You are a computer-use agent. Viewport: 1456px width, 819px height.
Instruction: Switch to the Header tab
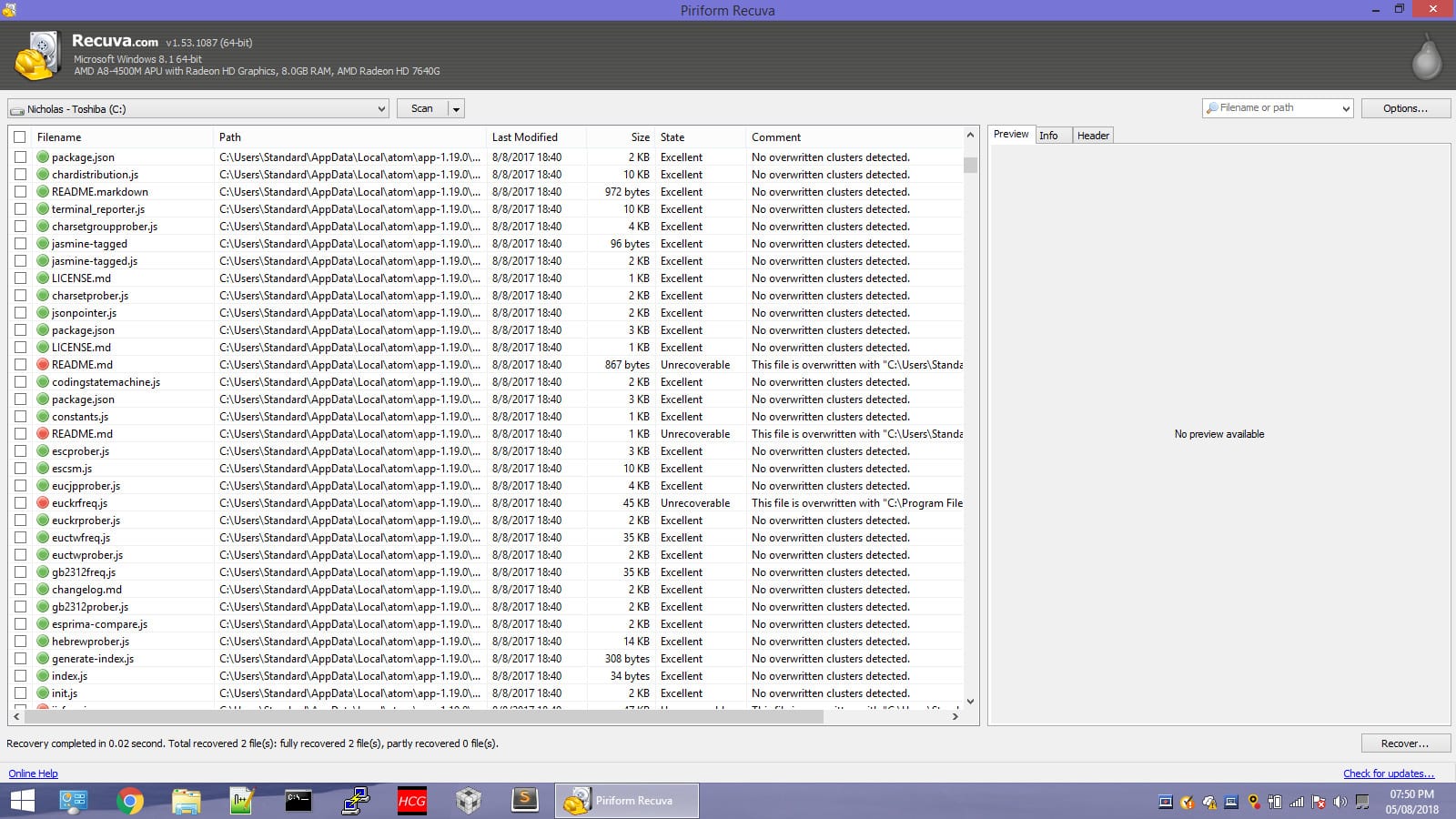point(1093,136)
